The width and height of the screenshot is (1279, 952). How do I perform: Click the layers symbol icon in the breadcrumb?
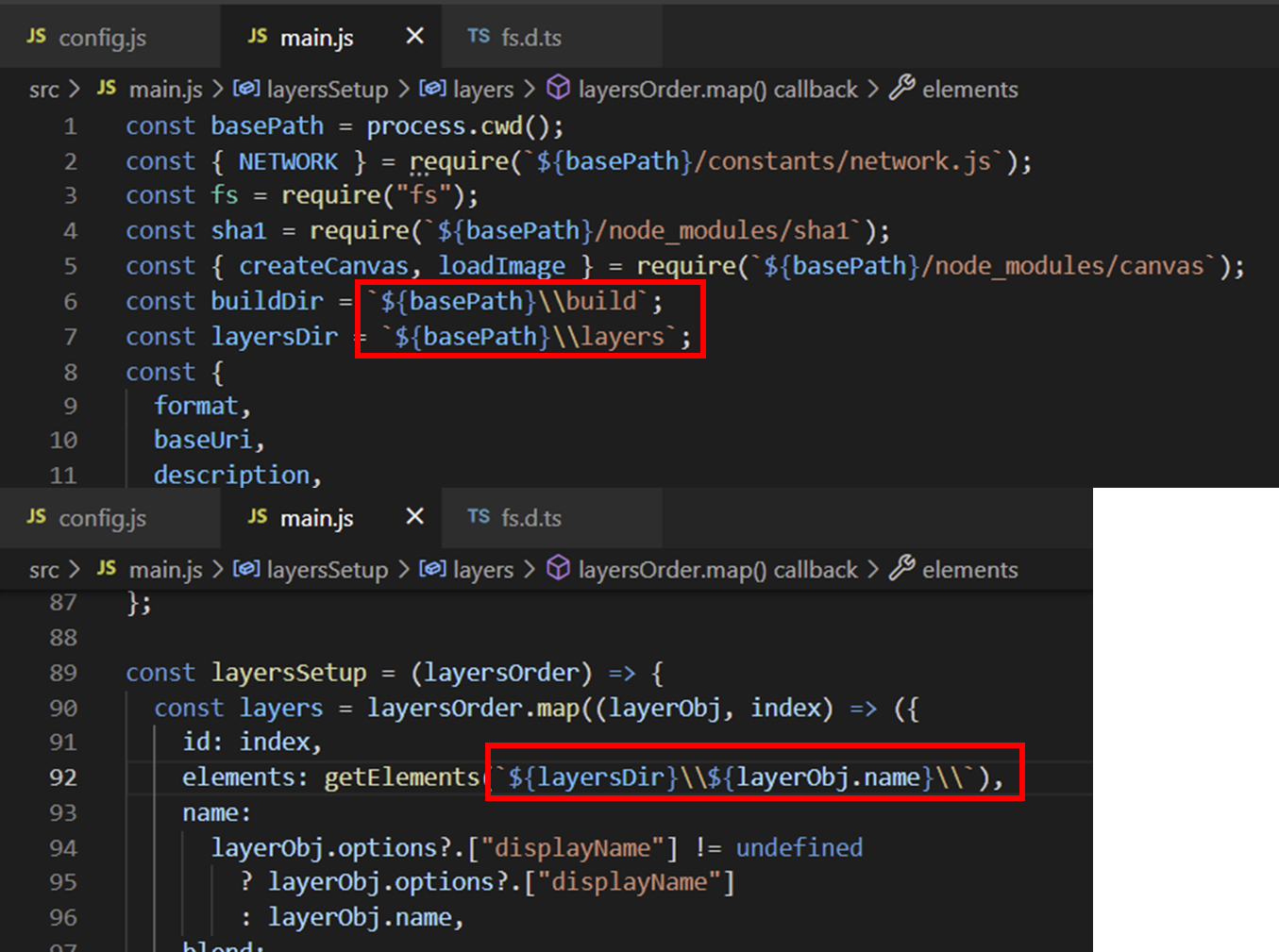(432, 89)
